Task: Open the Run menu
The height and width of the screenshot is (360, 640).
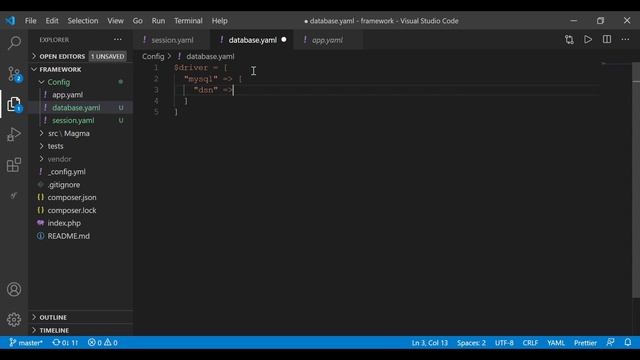Action: pos(158,20)
